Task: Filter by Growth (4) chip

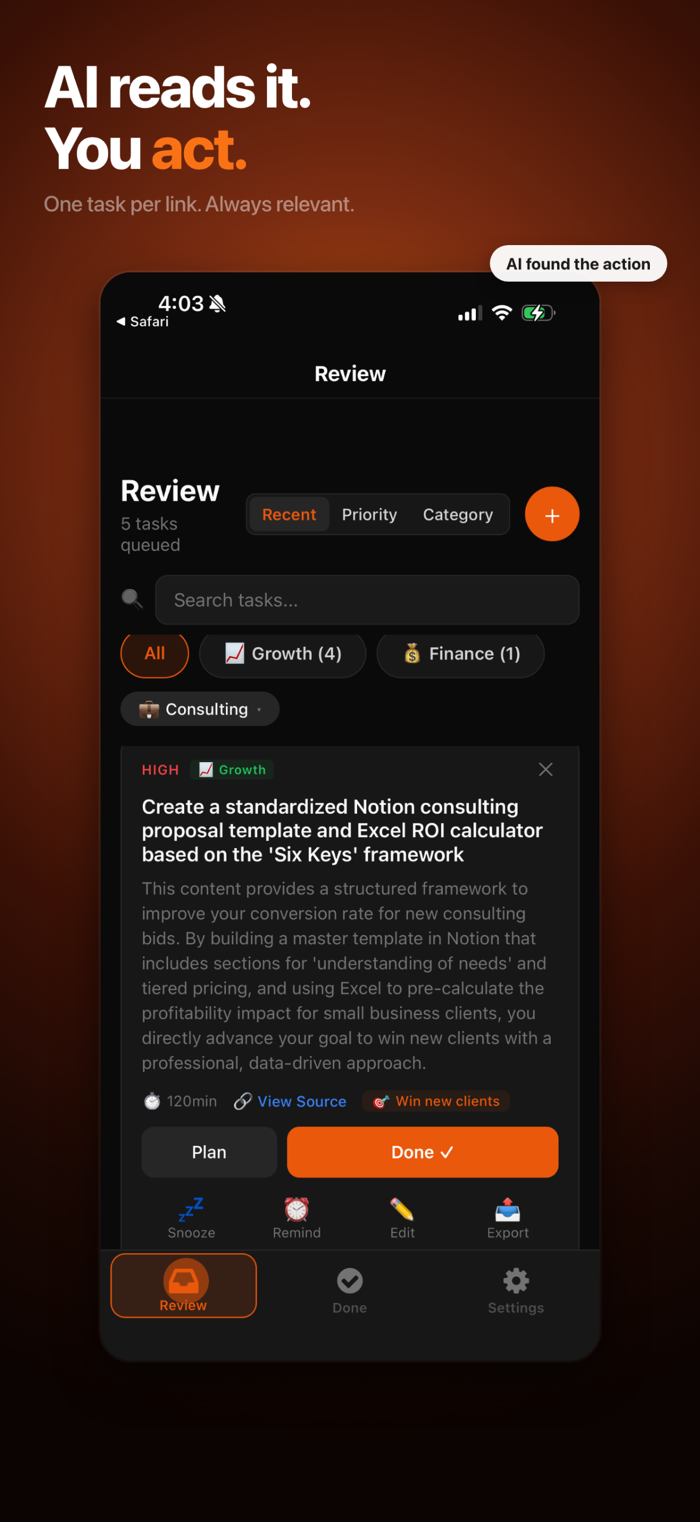Action: click(283, 654)
